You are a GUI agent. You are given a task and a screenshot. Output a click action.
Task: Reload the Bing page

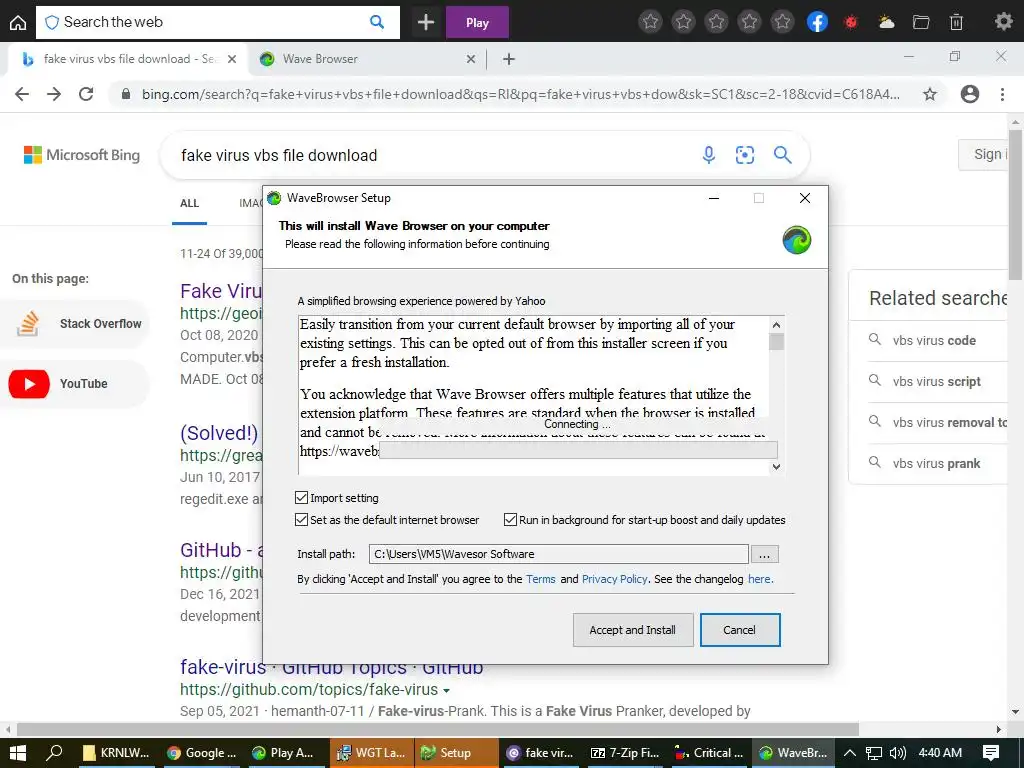pyautogui.click(x=86, y=94)
